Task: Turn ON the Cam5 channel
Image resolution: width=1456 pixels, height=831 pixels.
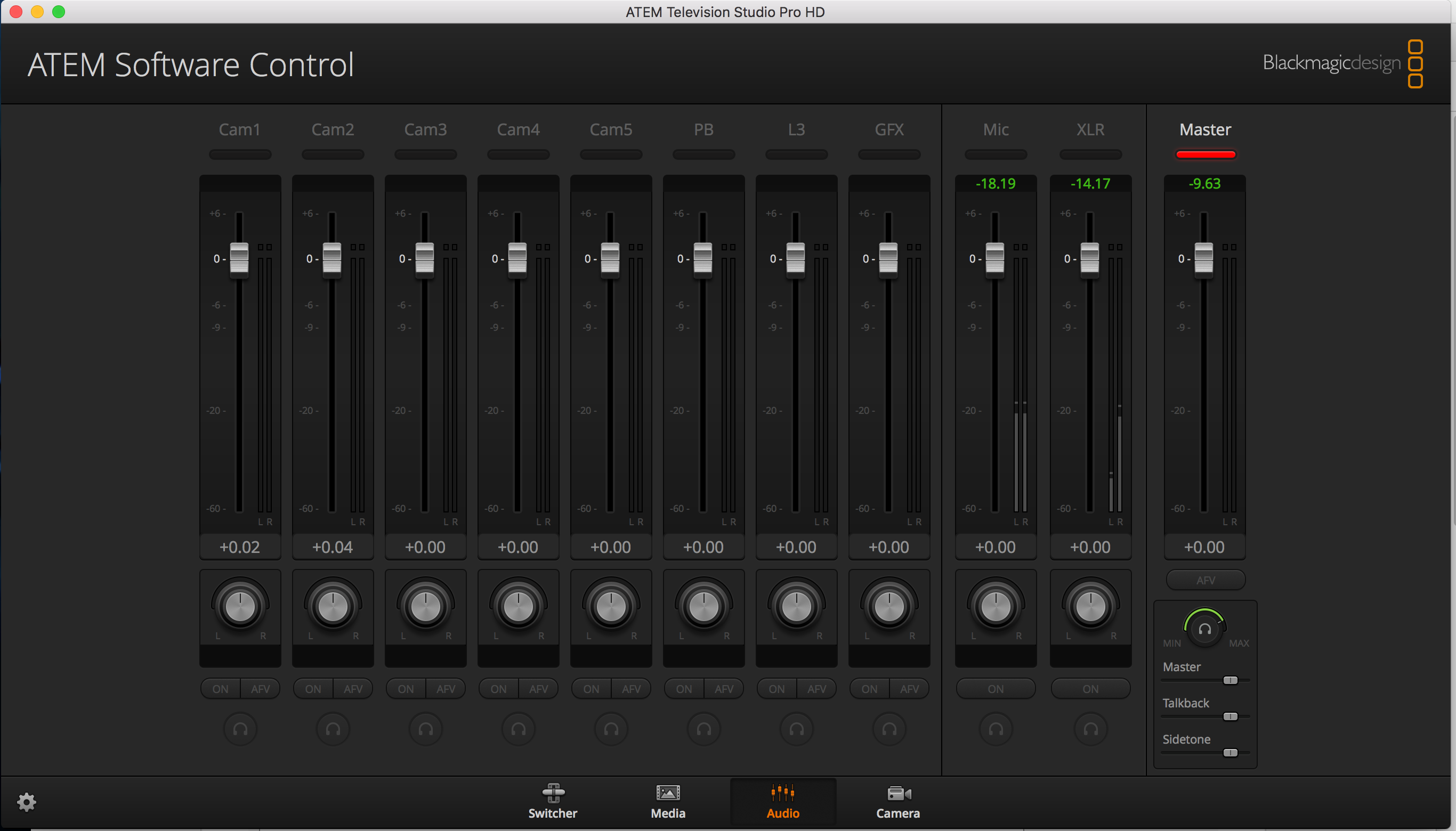Action: [592, 689]
